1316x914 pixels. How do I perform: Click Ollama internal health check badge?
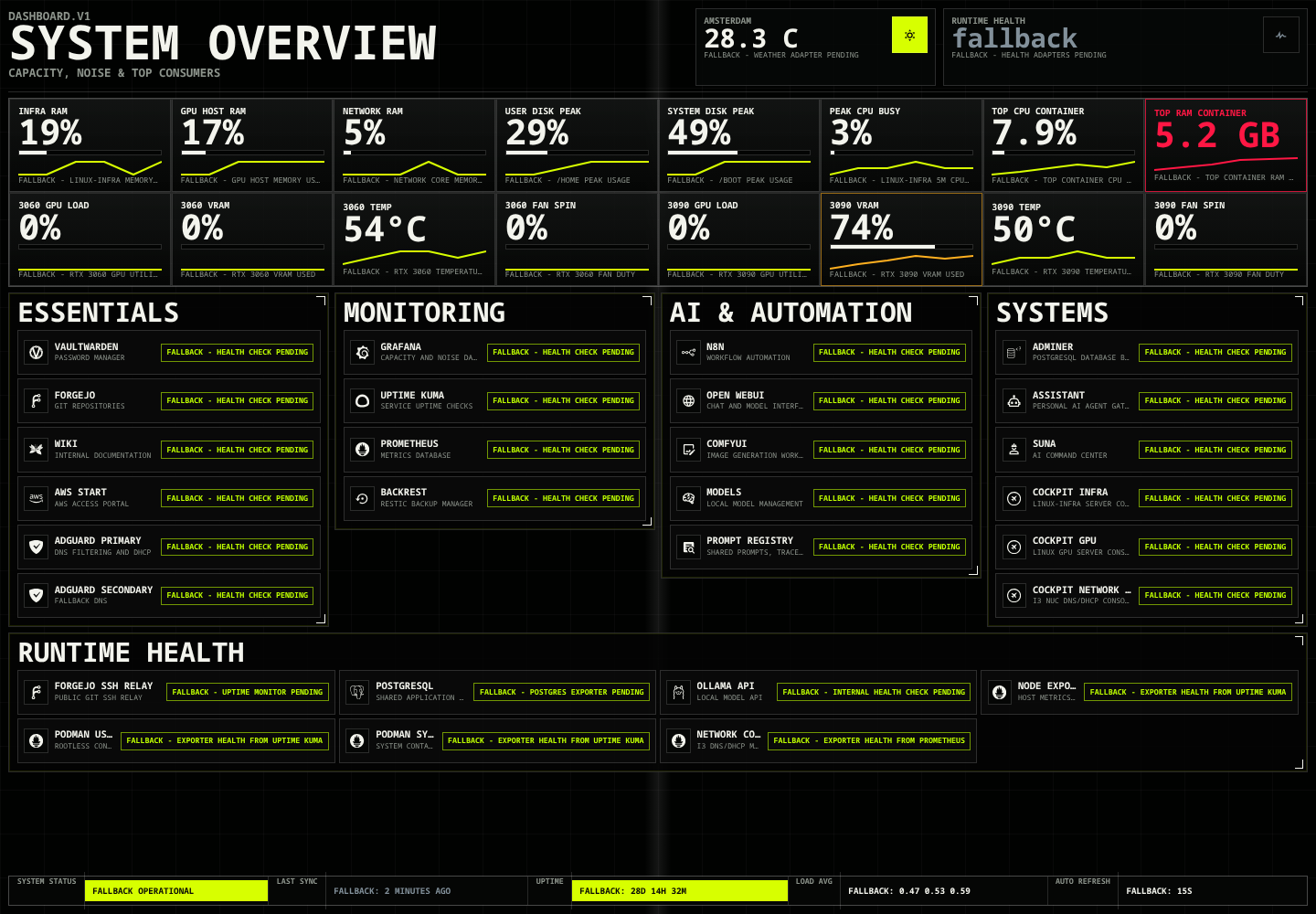874,692
